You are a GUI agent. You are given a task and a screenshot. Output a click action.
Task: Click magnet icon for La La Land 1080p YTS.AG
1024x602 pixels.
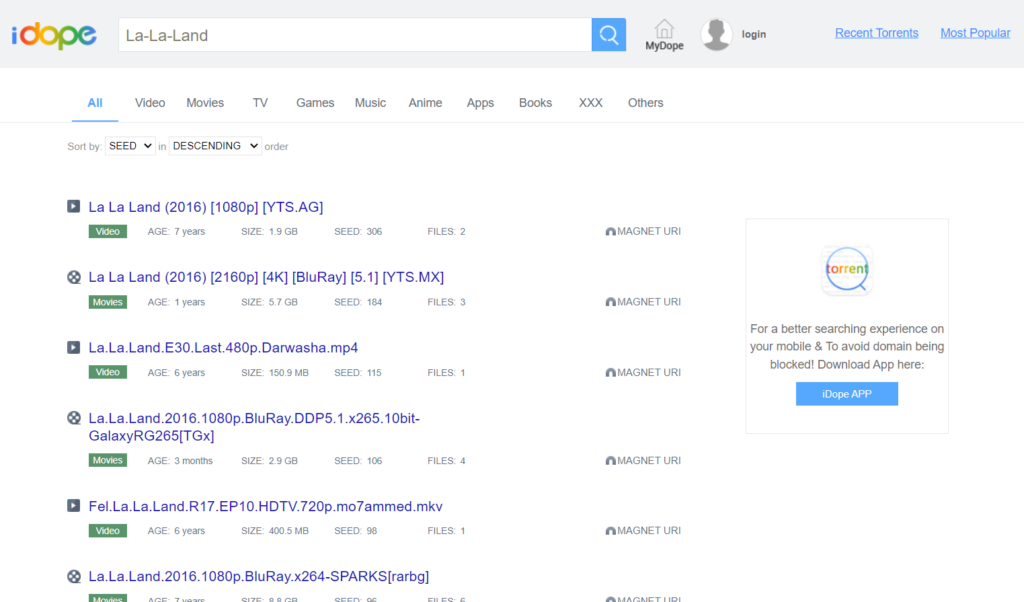(x=611, y=232)
